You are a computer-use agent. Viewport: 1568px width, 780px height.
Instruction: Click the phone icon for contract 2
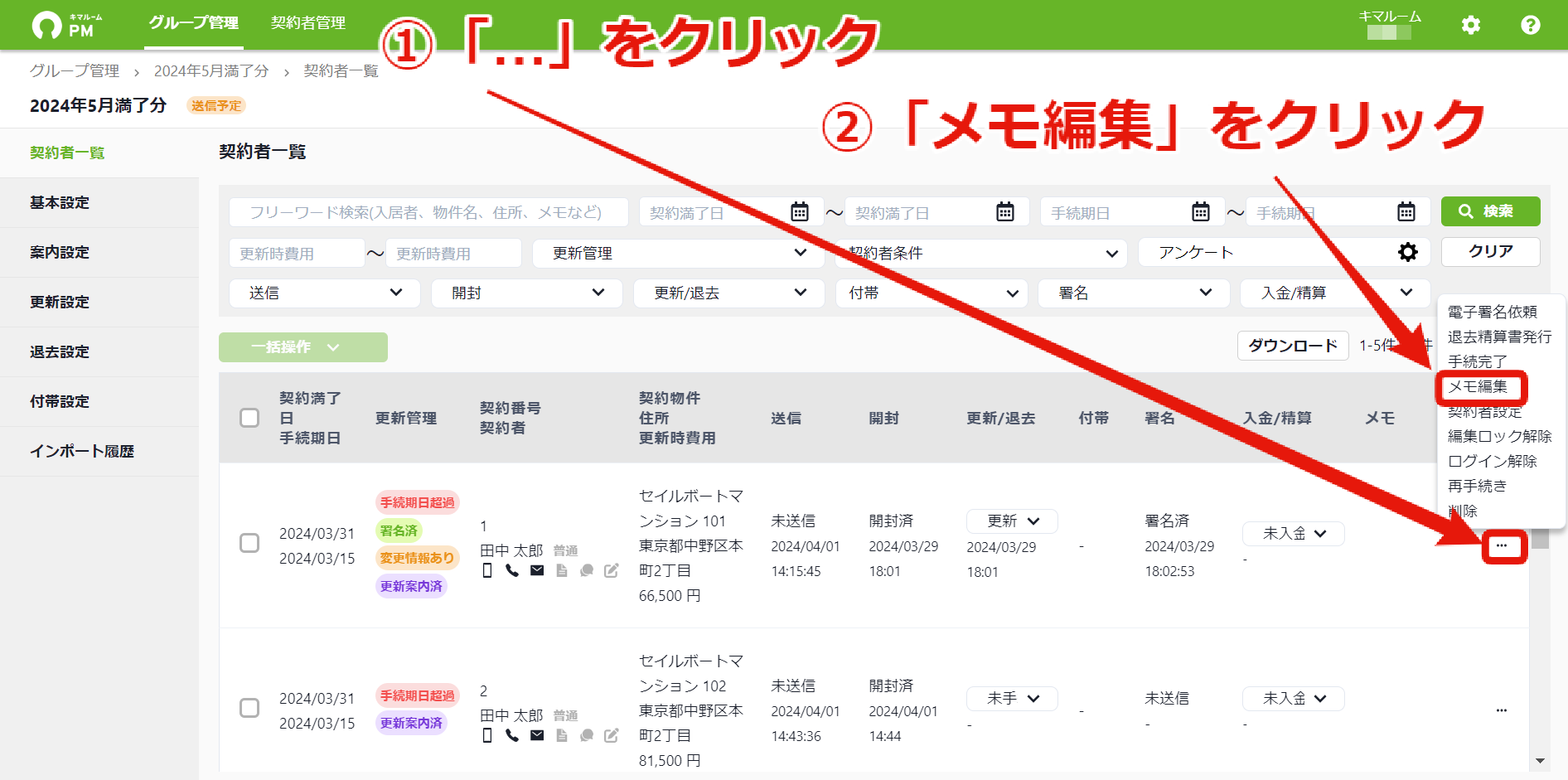[512, 735]
